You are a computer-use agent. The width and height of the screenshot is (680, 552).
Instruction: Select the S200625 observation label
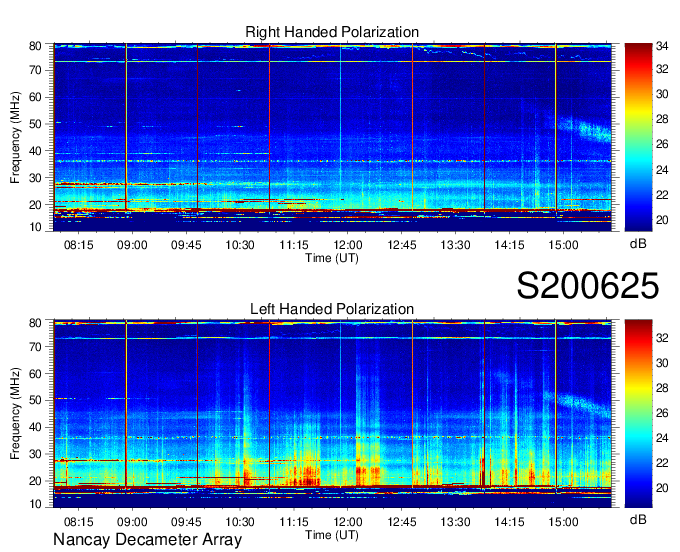point(588,286)
